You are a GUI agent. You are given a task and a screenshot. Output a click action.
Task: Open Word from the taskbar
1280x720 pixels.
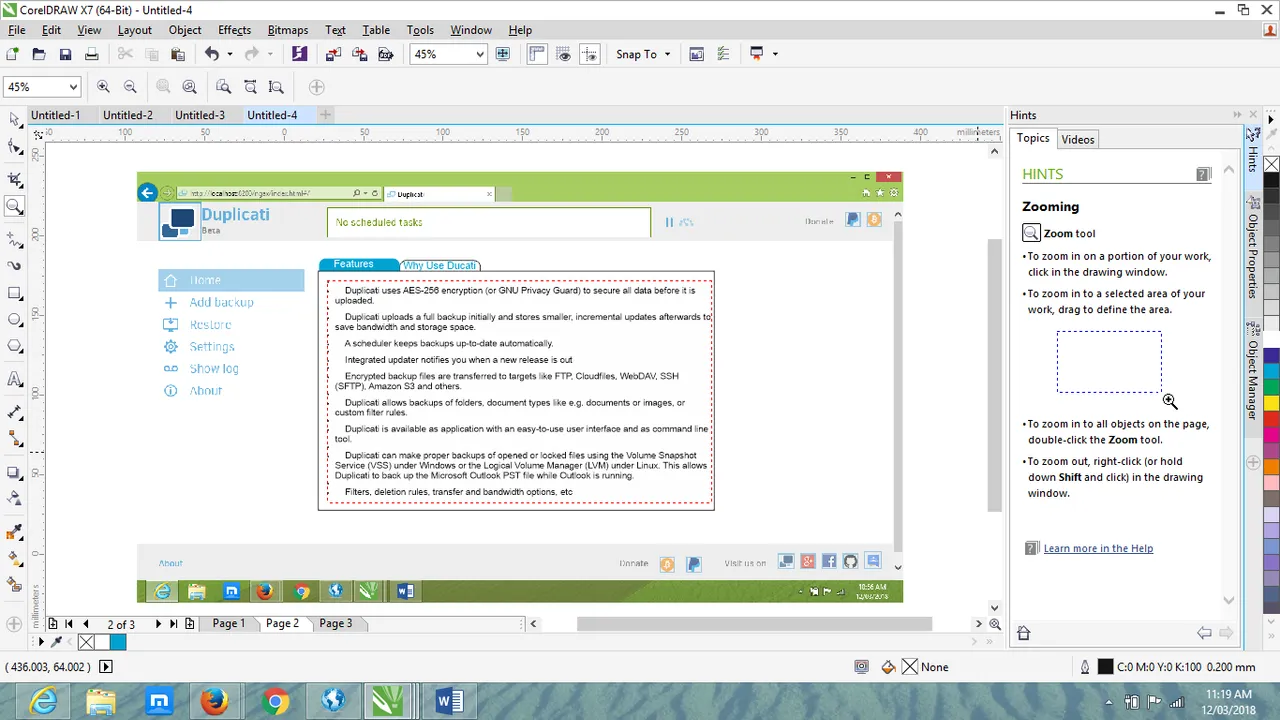pyautogui.click(x=449, y=702)
